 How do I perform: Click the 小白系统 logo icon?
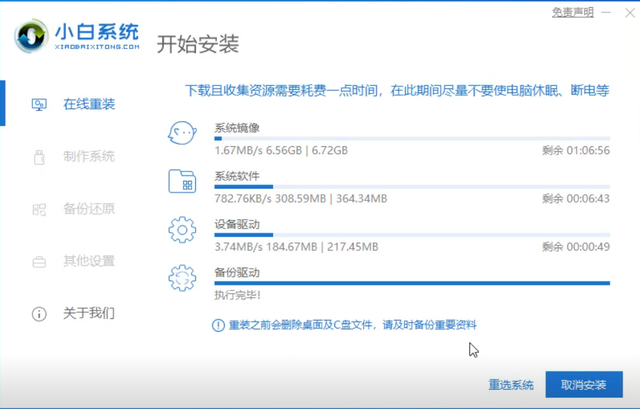coord(31,36)
